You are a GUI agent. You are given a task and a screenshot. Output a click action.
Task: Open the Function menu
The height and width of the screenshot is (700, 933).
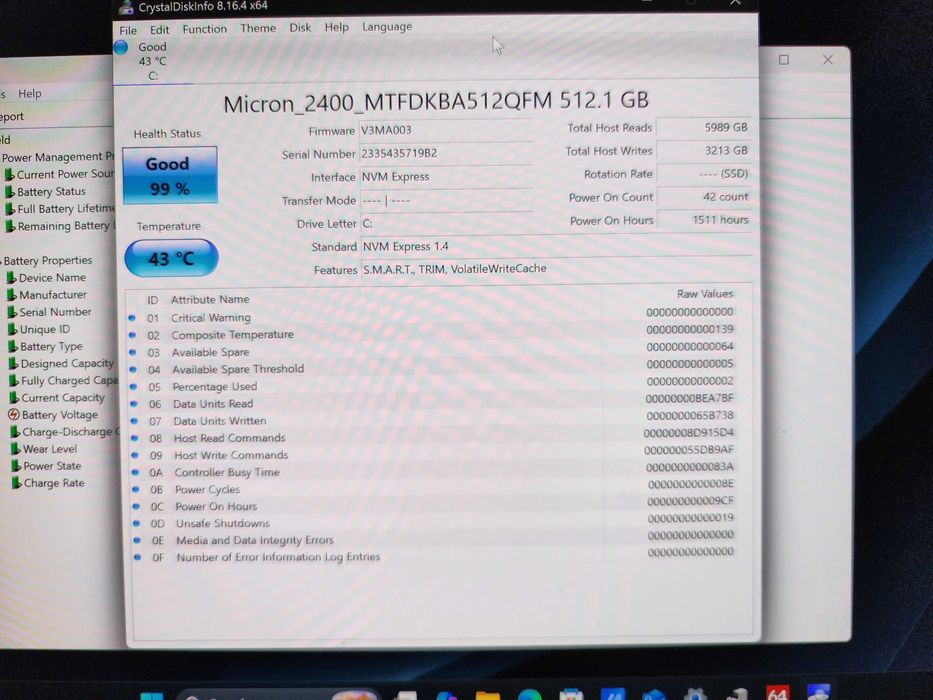(205, 29)
